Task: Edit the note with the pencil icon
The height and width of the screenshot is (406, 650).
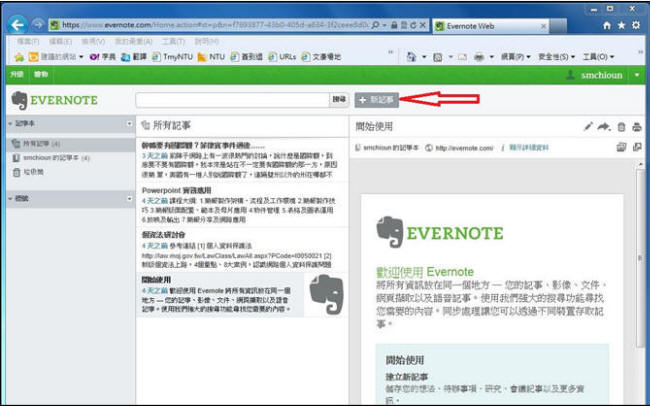Action: pyautogui.click(x=588, y=127)
